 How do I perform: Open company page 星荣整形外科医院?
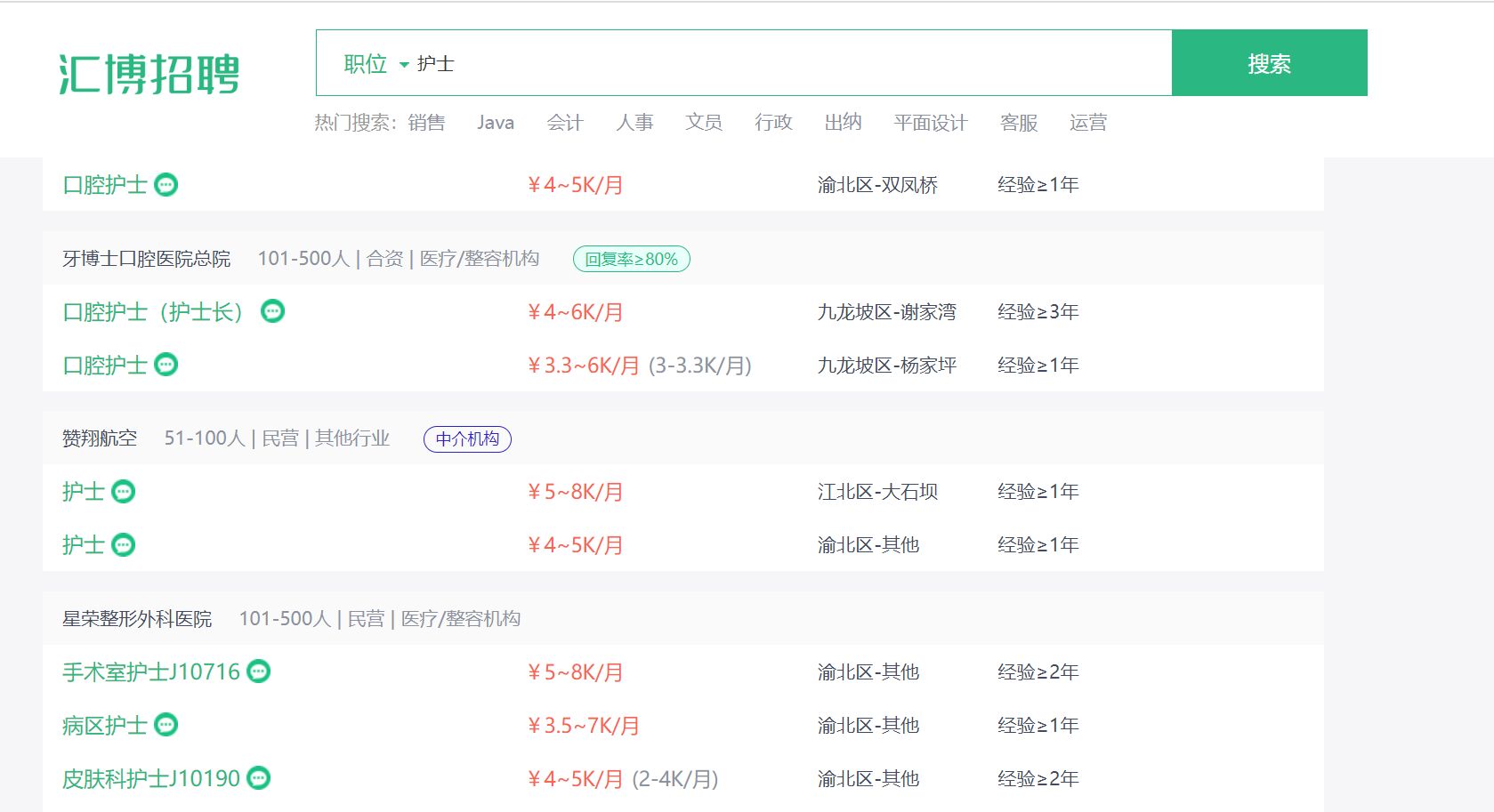[x=137, y=619]
